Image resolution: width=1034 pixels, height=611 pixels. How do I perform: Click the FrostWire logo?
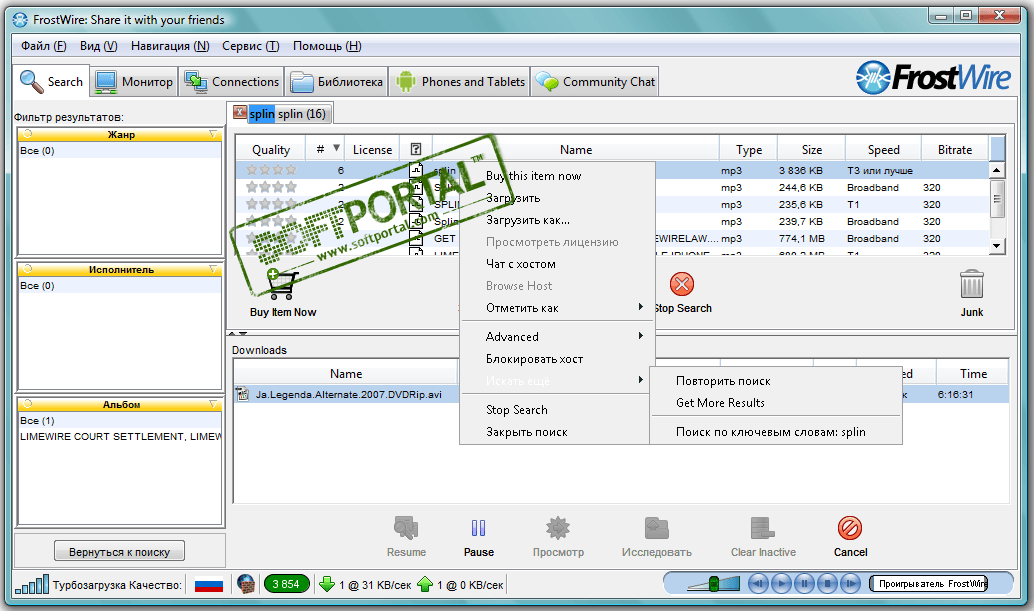[x=933, y=78]
